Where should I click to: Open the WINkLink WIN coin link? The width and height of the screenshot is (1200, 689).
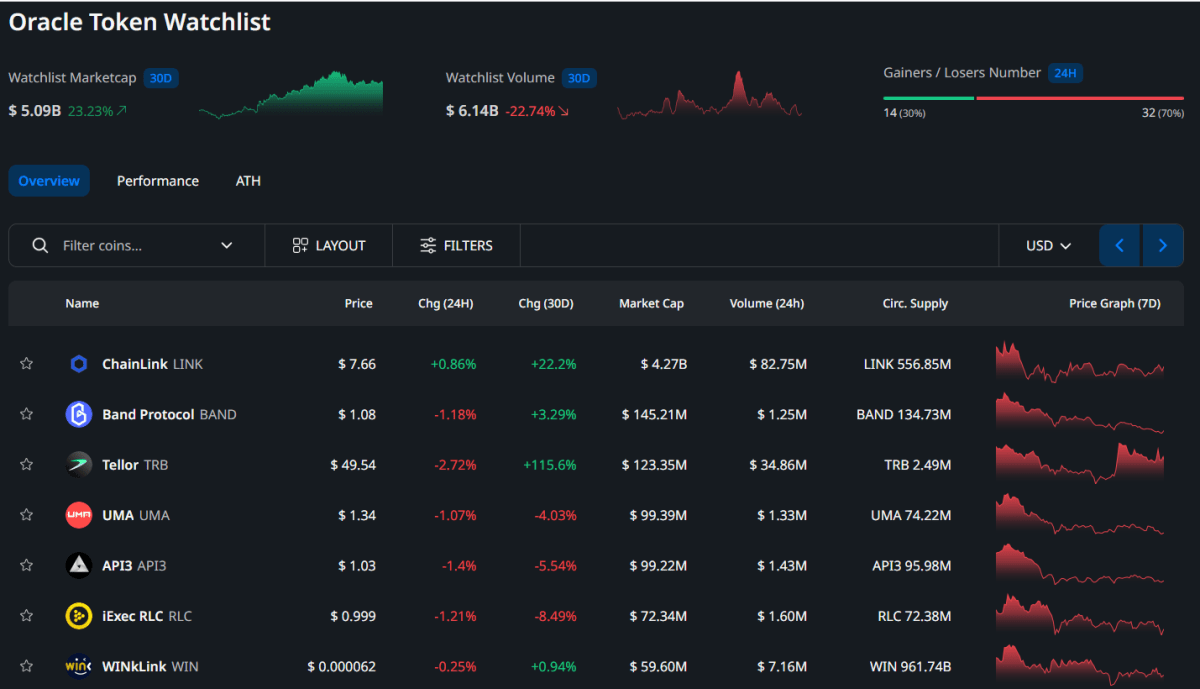pyautogui.click(x=150, y=666)
